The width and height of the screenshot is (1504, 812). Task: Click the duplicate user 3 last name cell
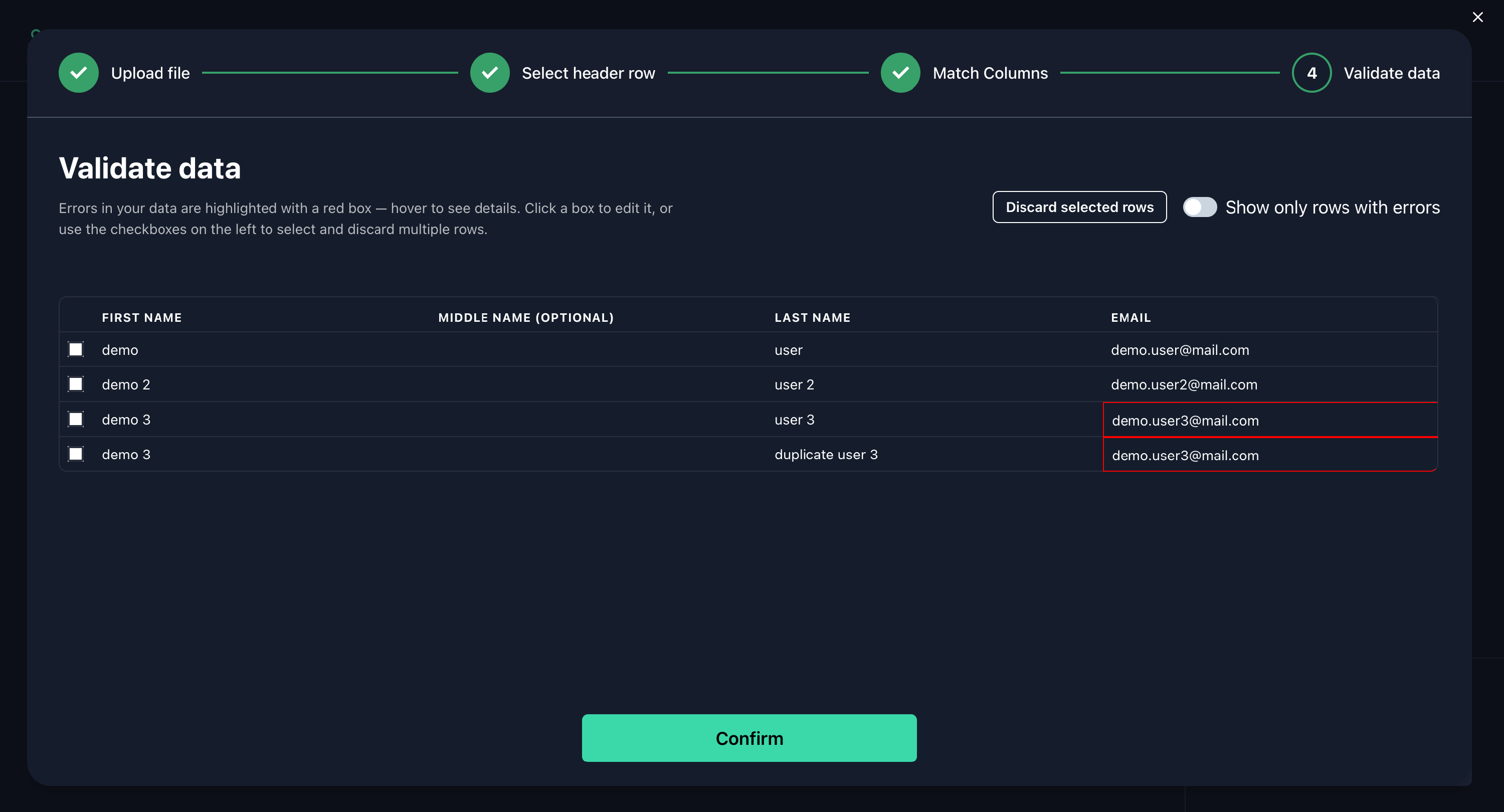coord(826,454)
